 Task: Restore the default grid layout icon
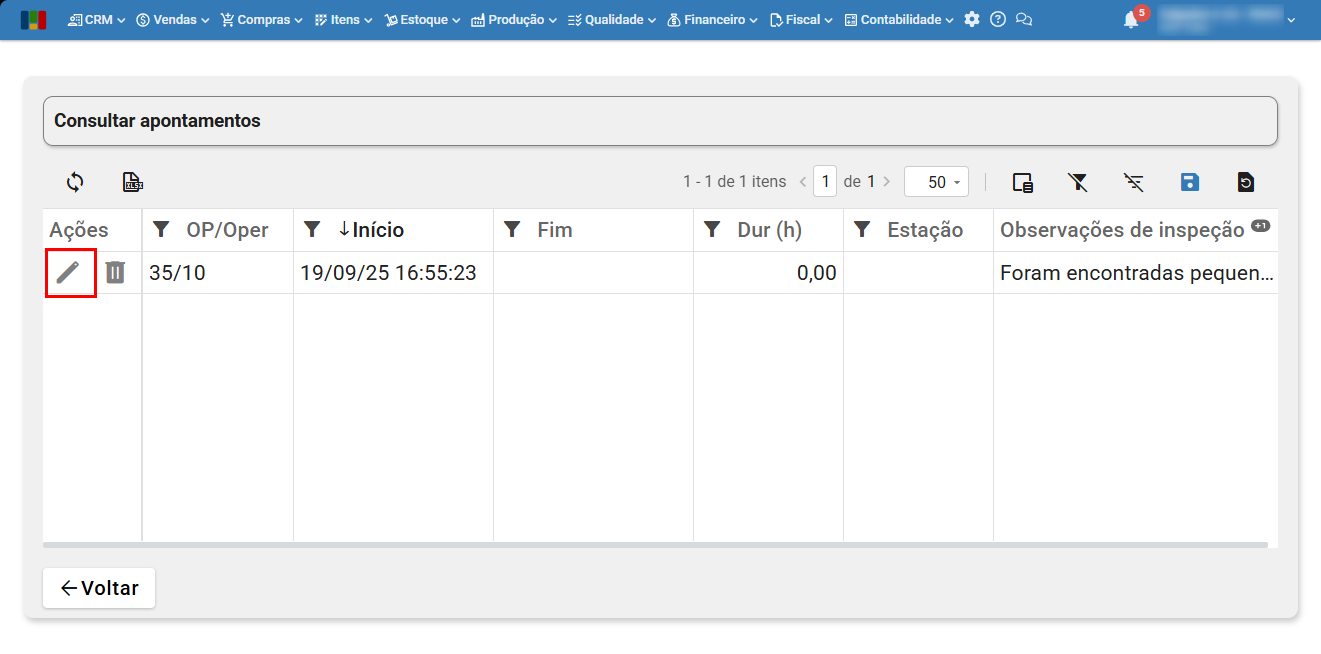click(x=1245, y=182)
